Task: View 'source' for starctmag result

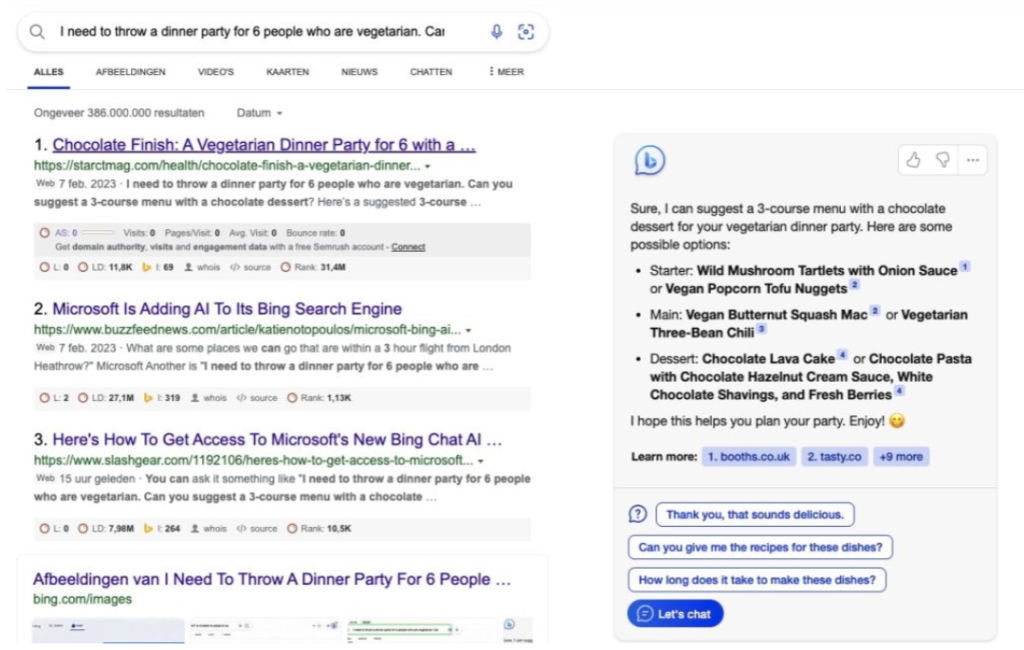Action: pos(250,267)
